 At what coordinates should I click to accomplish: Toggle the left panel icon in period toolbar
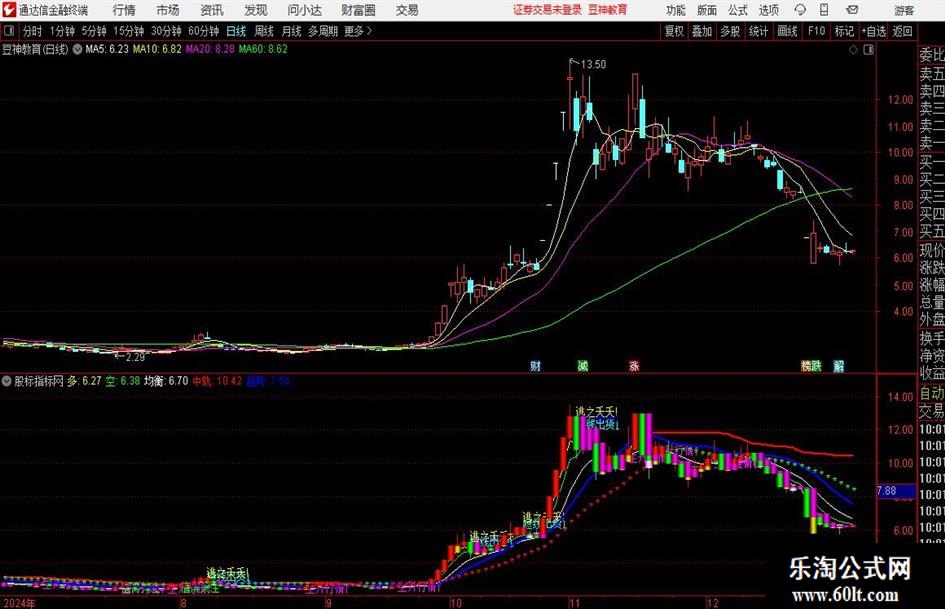click(x=9, y=31)
